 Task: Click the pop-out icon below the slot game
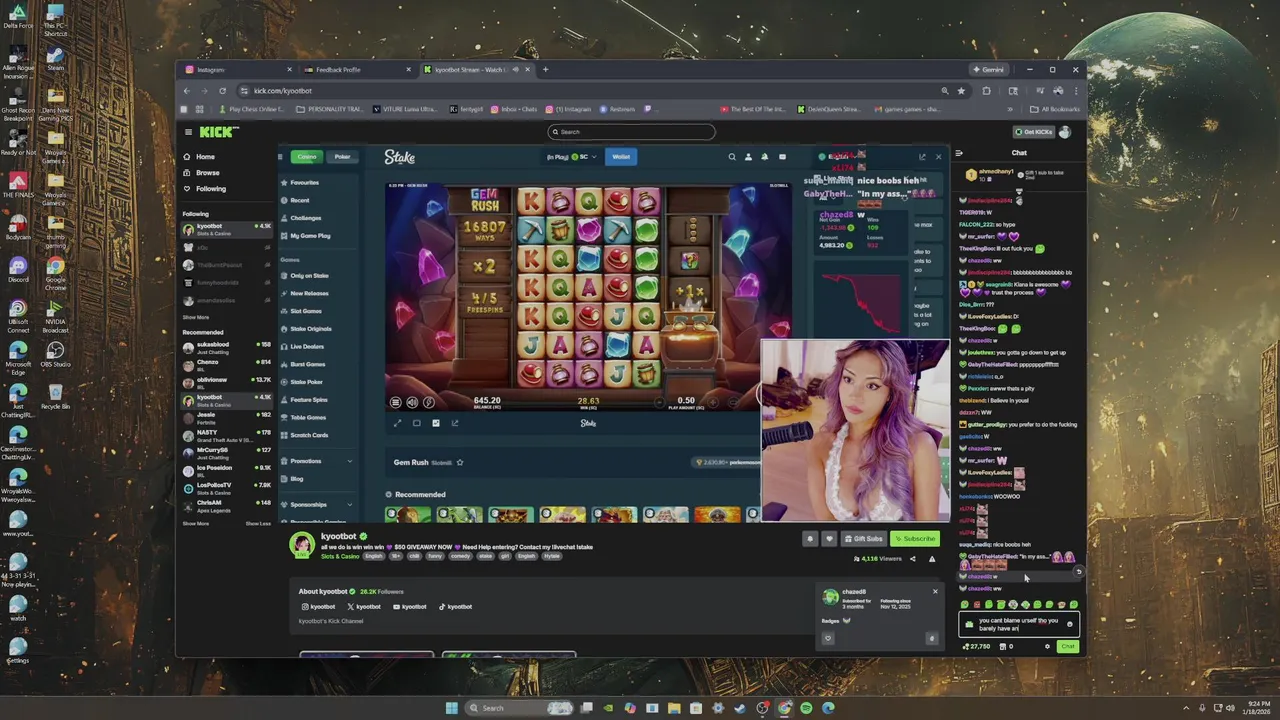pyautogui.click(x=455, y=423)
